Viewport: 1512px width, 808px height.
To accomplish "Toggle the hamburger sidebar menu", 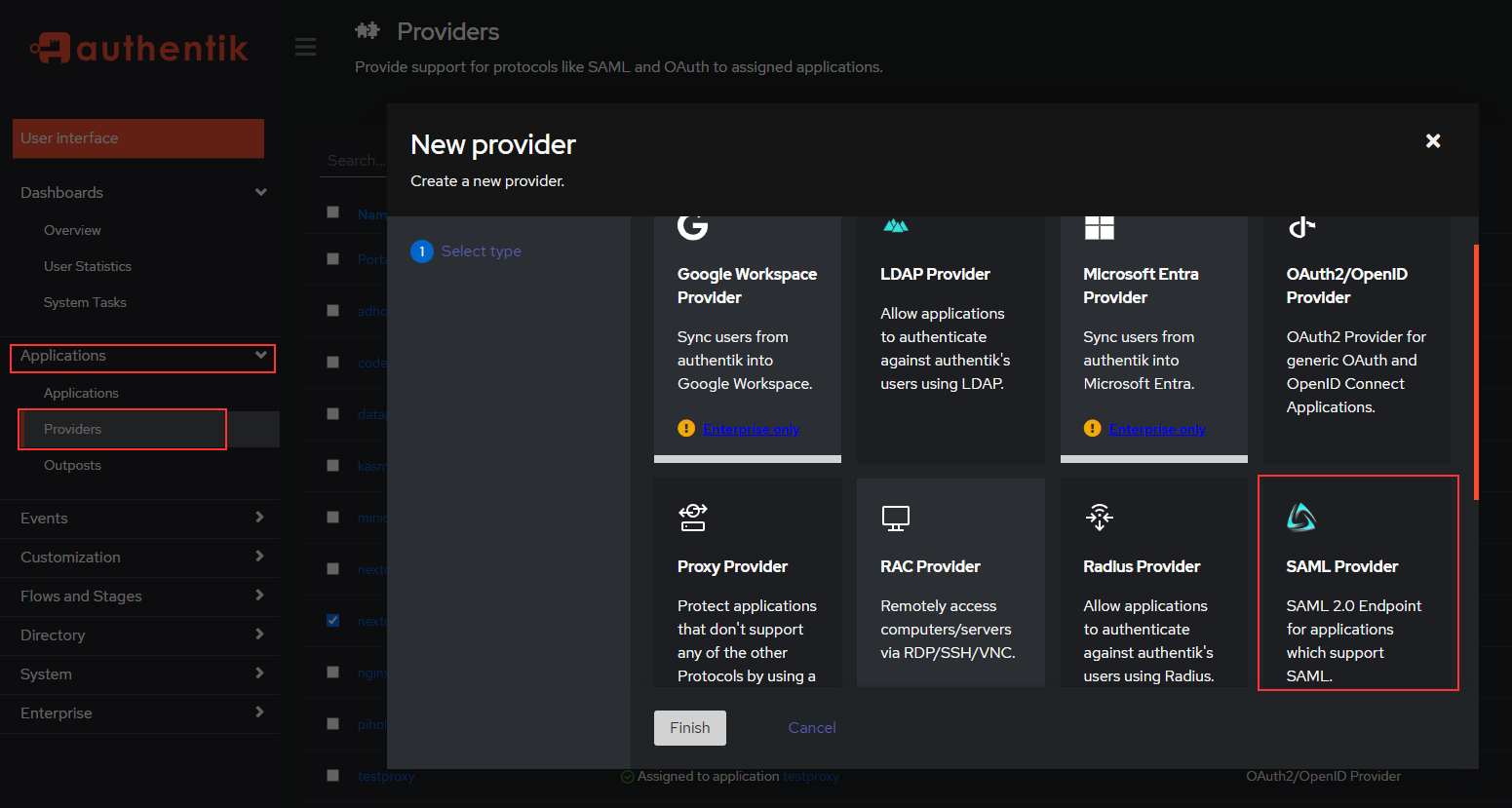I will [305, 47].
